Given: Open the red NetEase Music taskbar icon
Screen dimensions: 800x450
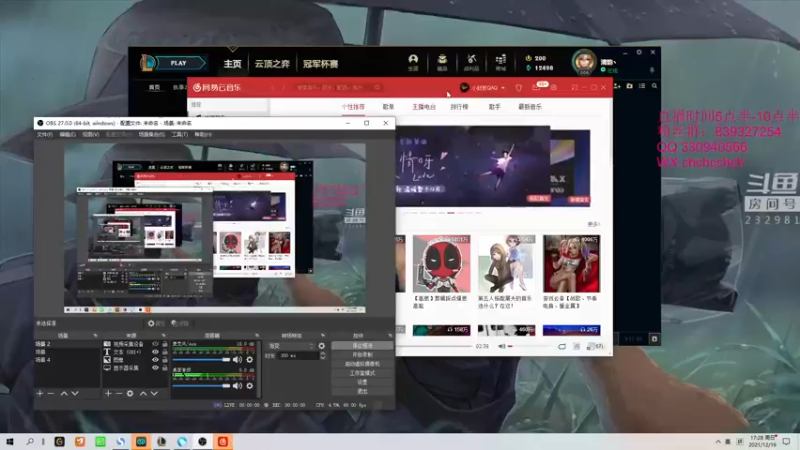Looking at the screenshot, I should [x=223, y=441].
